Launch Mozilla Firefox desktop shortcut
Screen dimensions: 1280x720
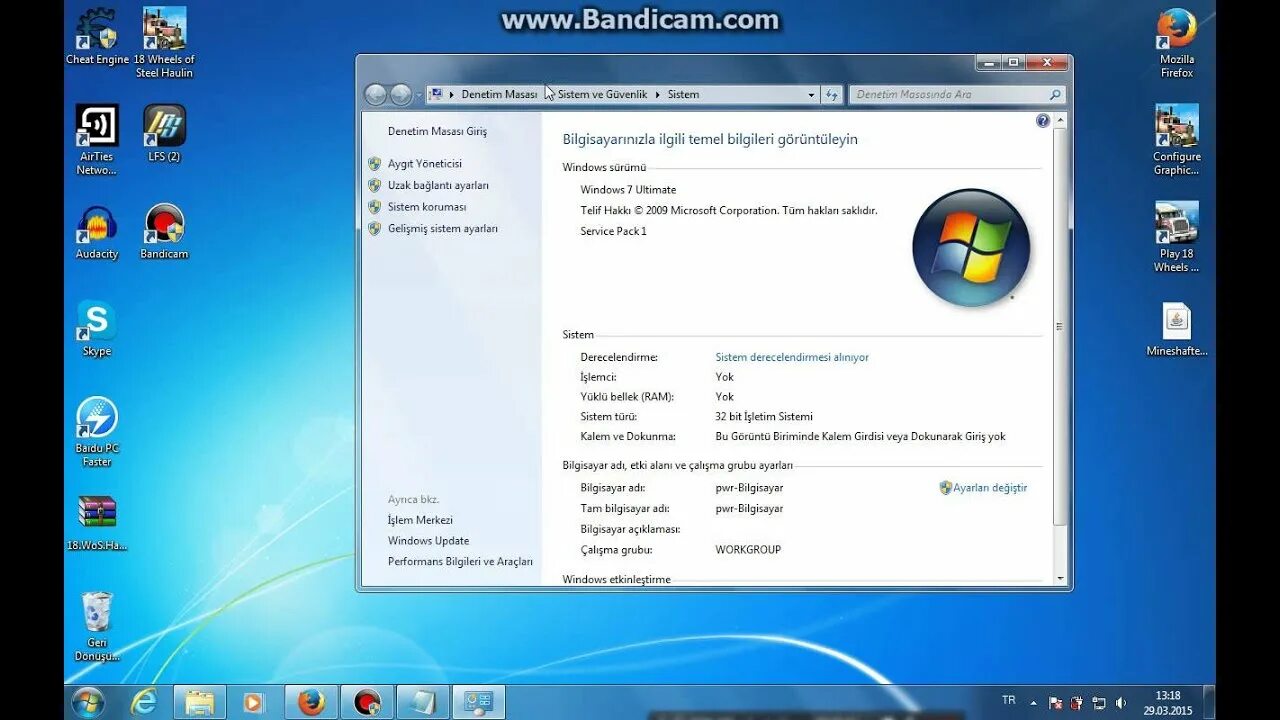(1177, 44)
